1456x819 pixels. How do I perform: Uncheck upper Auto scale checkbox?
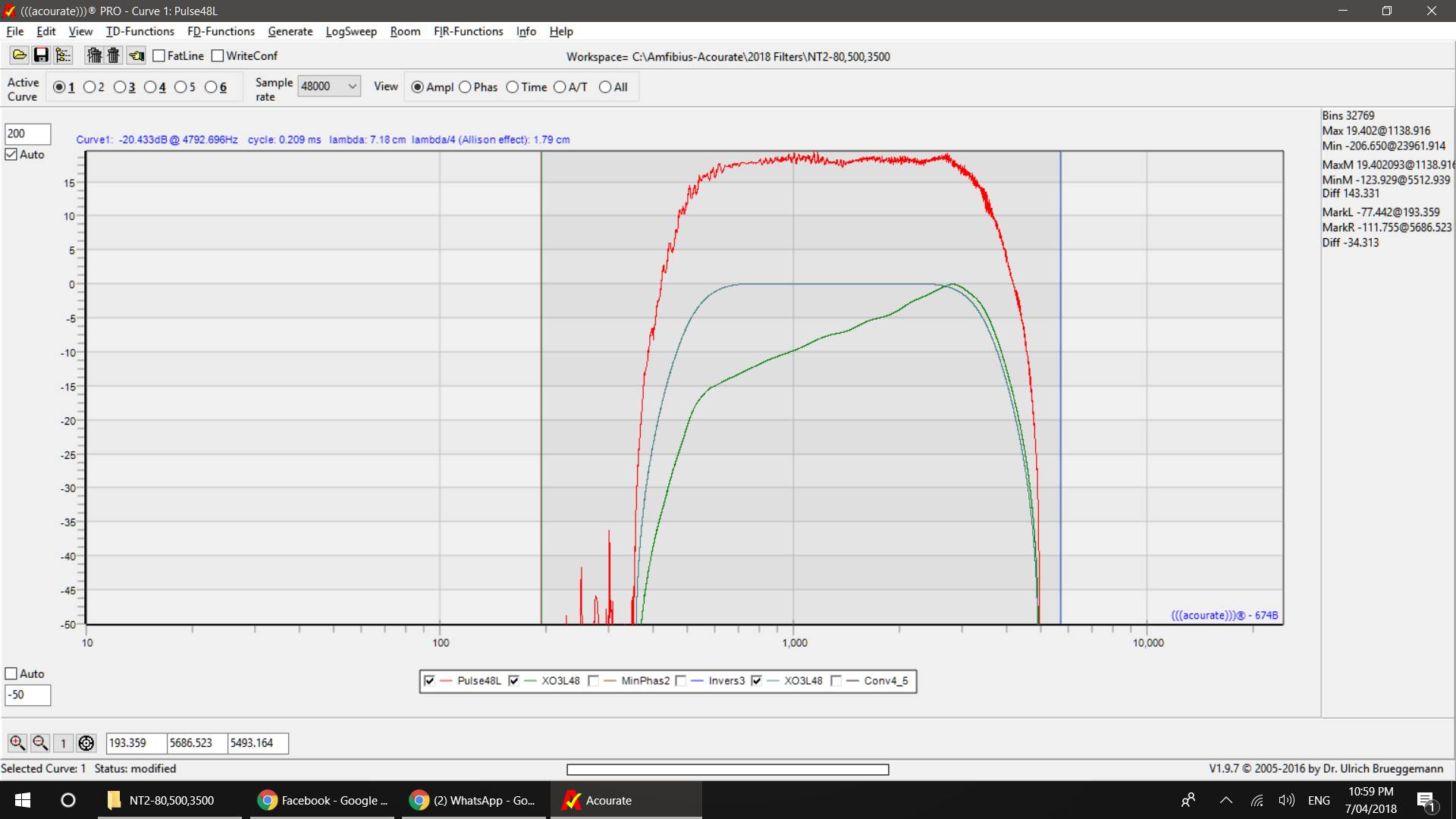[11, 154]
